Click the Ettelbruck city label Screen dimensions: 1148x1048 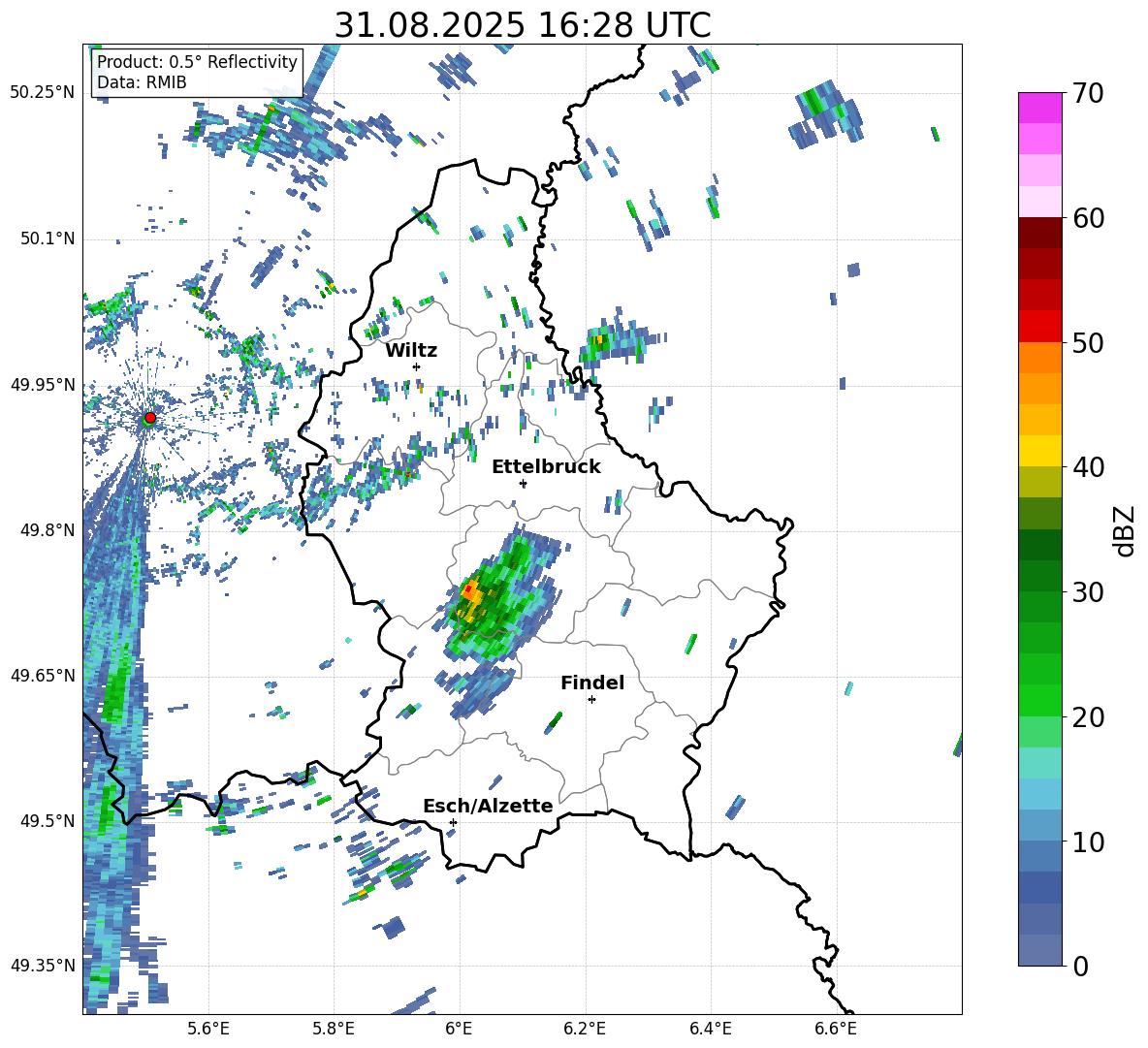click(x=546, y=467)
